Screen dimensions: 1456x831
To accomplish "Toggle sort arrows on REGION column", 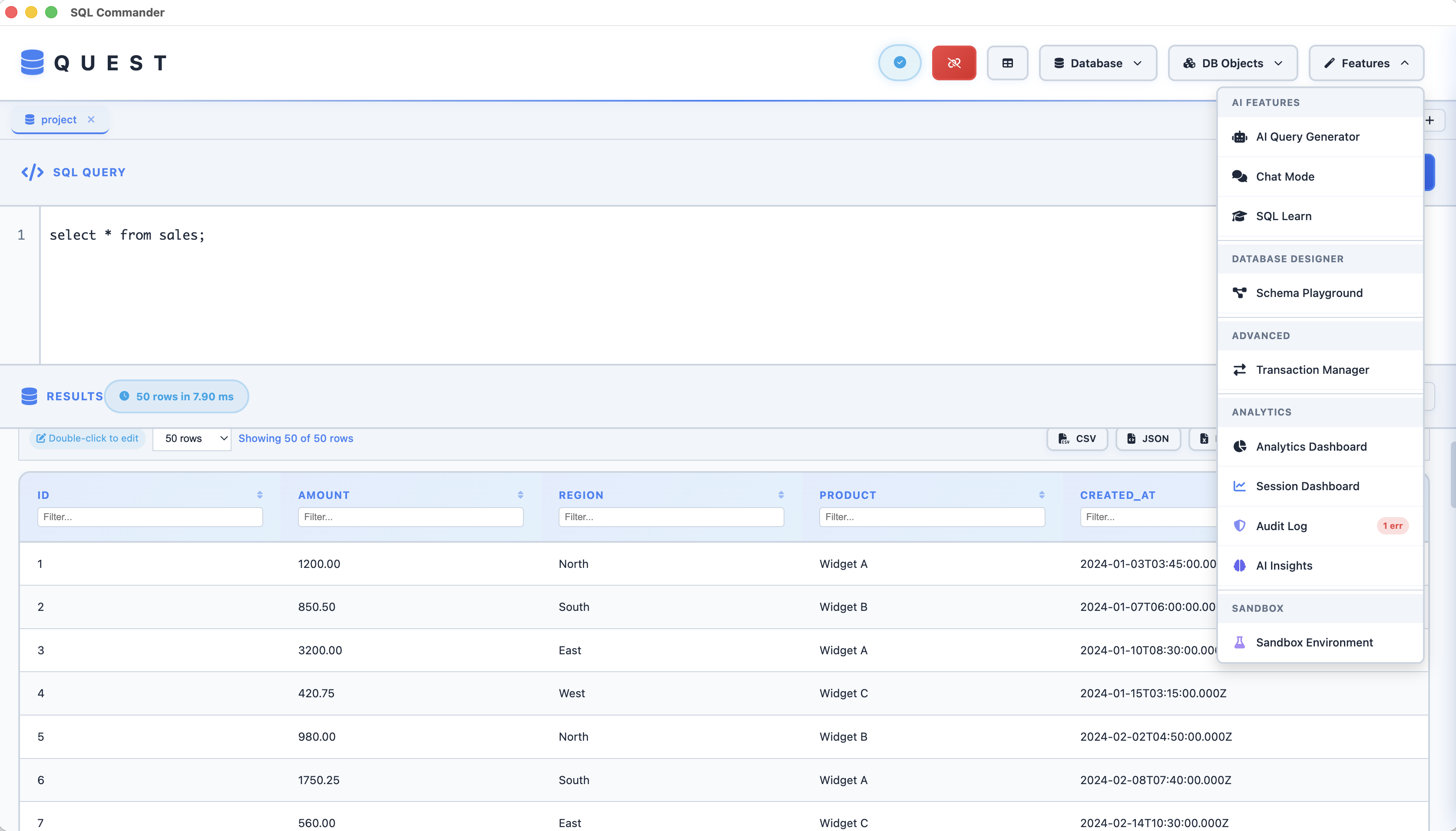I will click(781, 495).
